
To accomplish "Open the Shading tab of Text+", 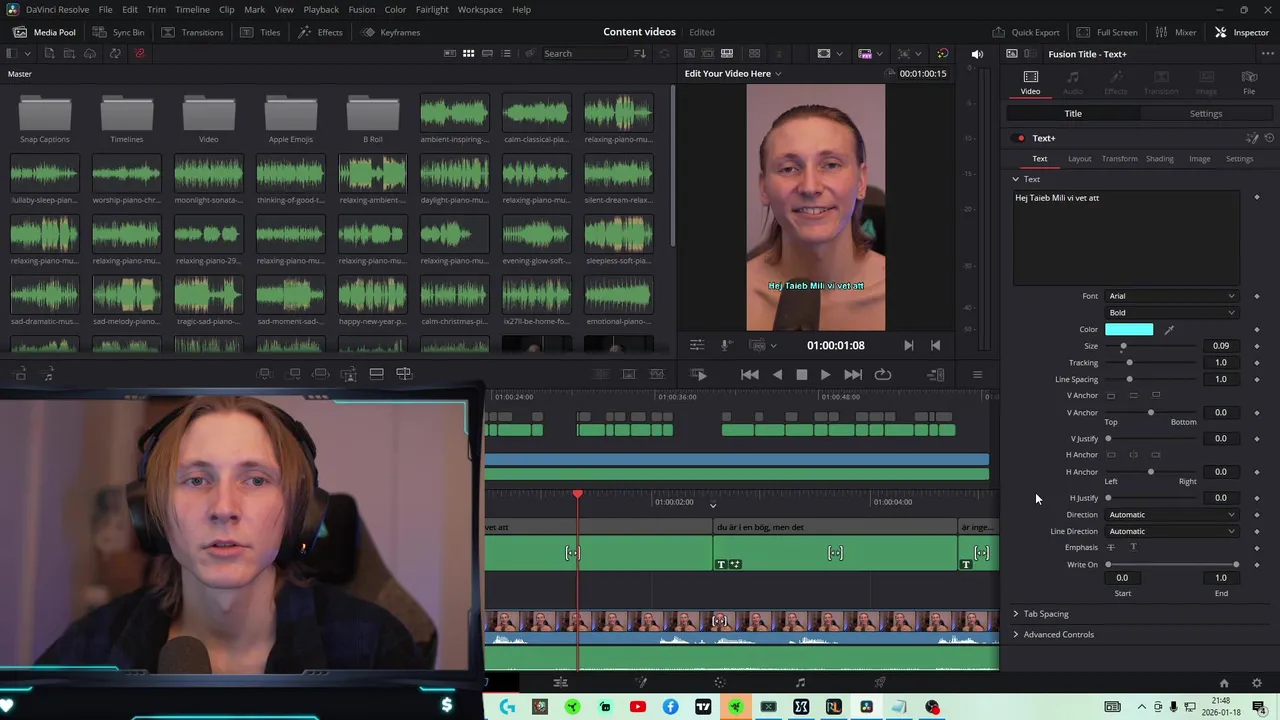I will [1159, 158].
